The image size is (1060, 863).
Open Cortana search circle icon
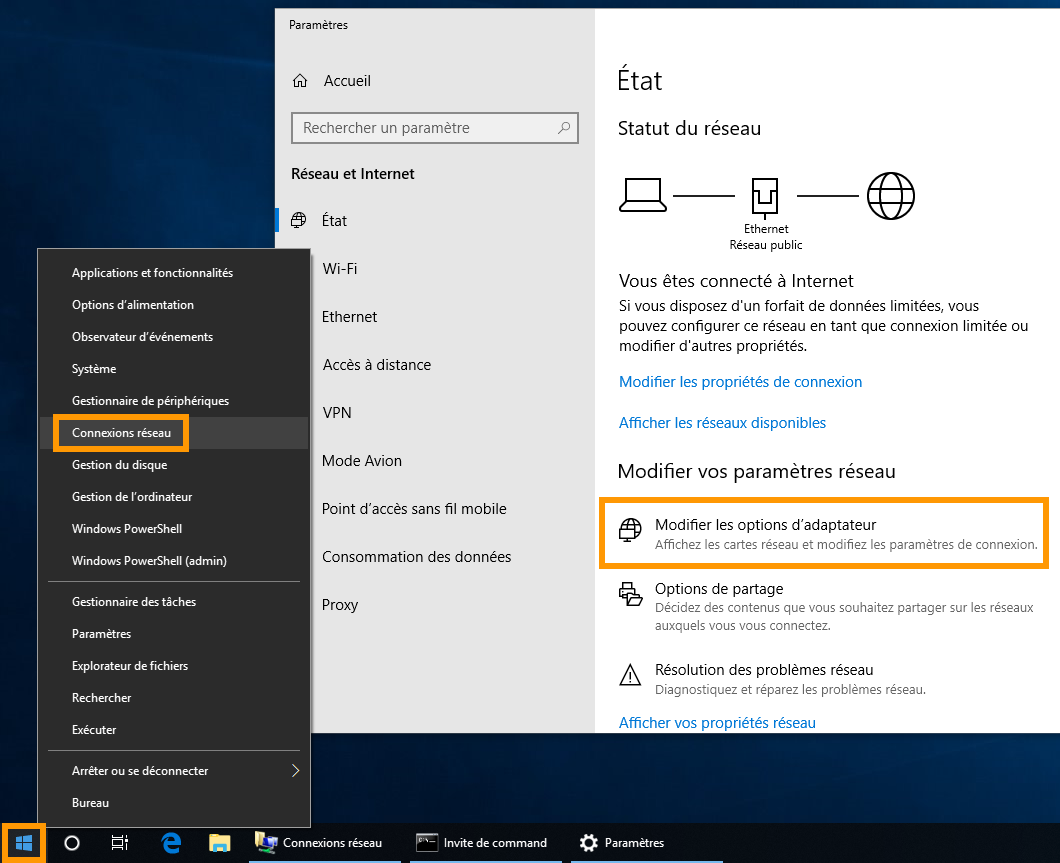coord(72,843)
